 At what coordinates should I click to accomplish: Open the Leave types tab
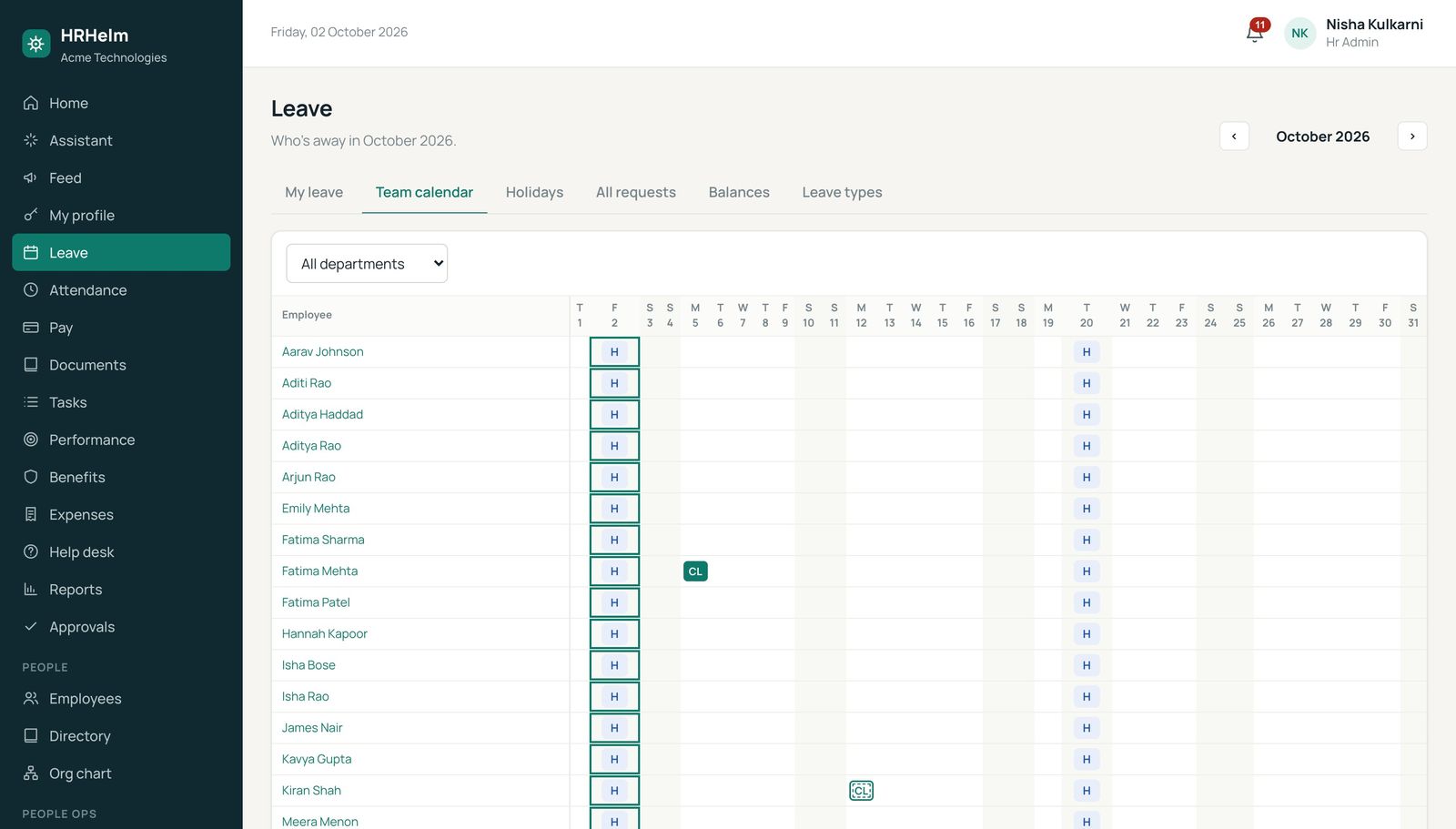click(842, 192)
